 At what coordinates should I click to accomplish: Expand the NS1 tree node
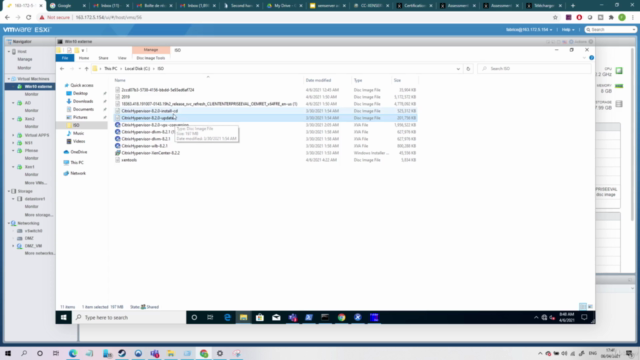pos(13,143)
